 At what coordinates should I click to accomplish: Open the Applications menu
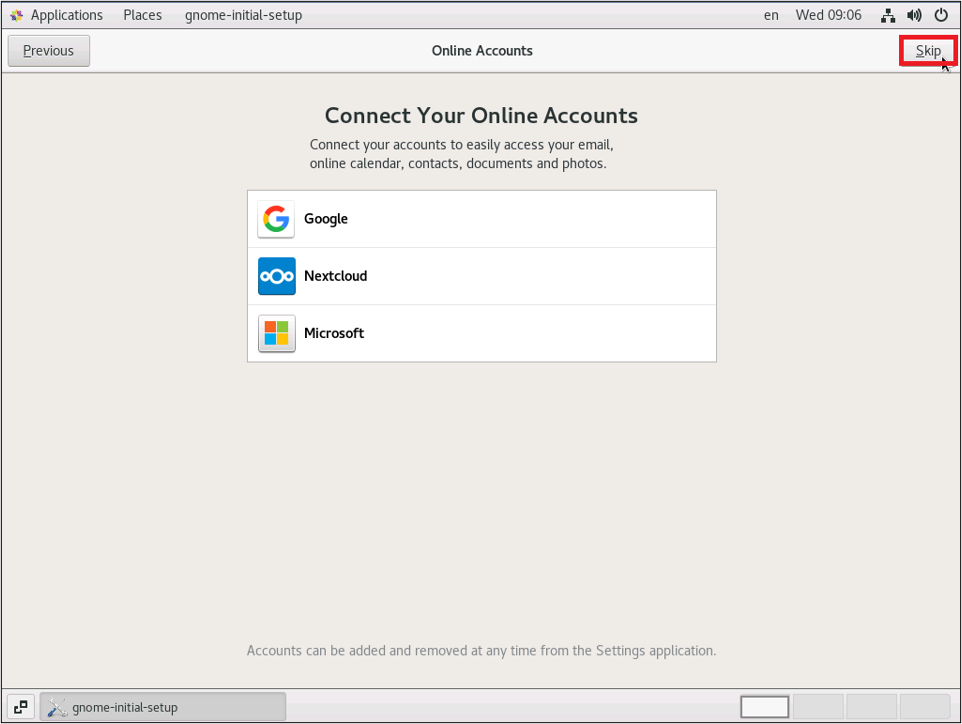click(67, 15)
